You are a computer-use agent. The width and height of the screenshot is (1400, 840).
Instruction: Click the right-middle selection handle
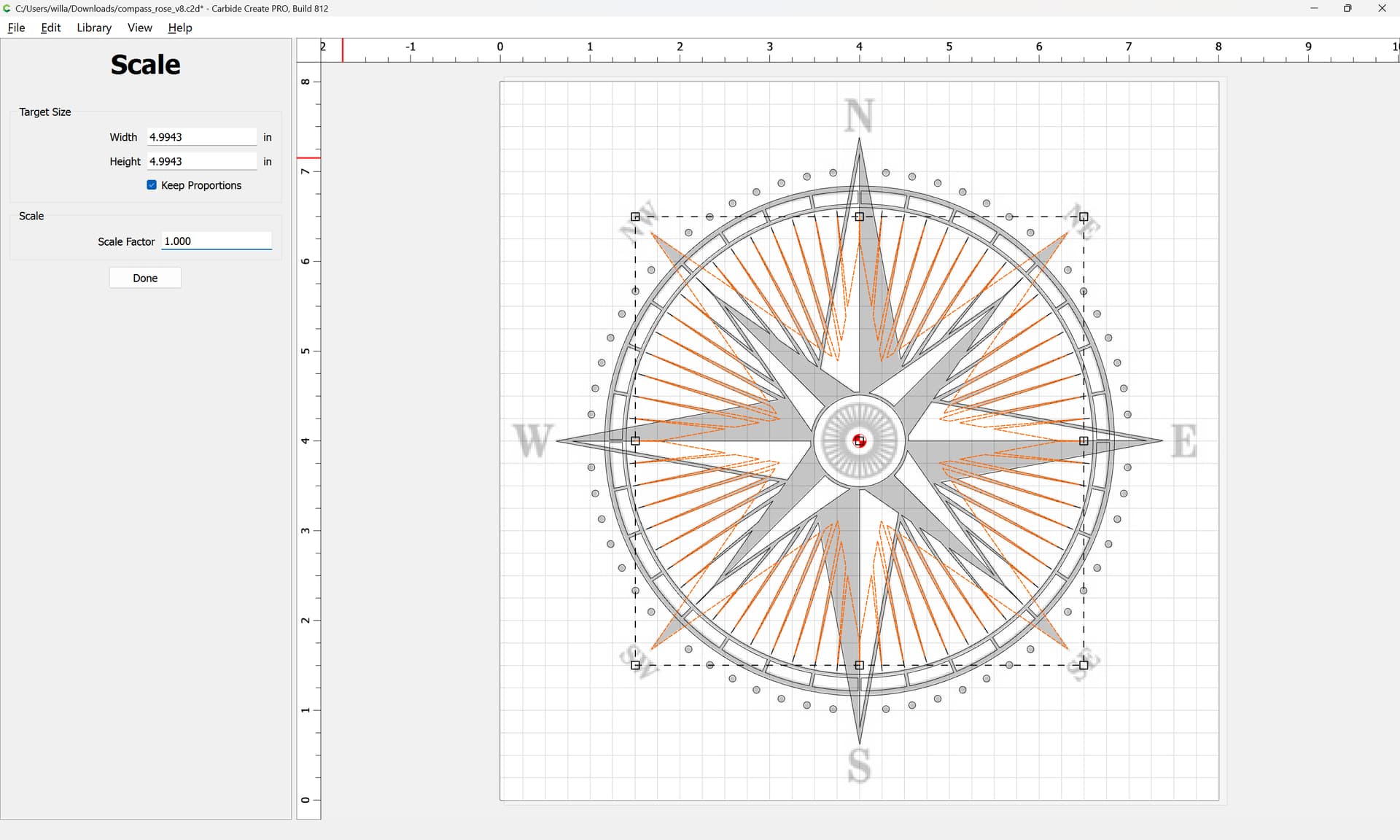(1084, 440)
